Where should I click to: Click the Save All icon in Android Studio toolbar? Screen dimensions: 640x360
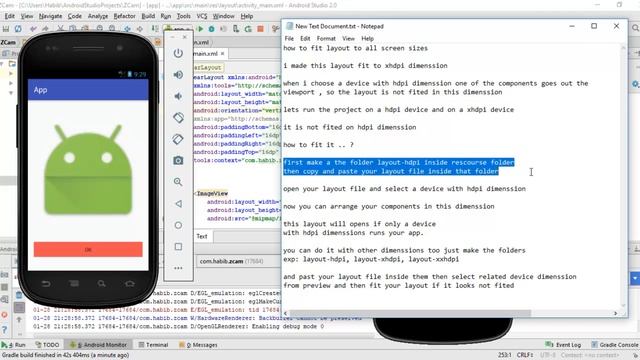coord(6,29)
